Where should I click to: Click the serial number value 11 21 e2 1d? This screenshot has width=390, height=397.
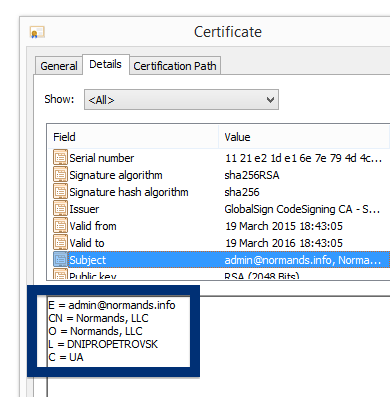(x=303, y=158)
